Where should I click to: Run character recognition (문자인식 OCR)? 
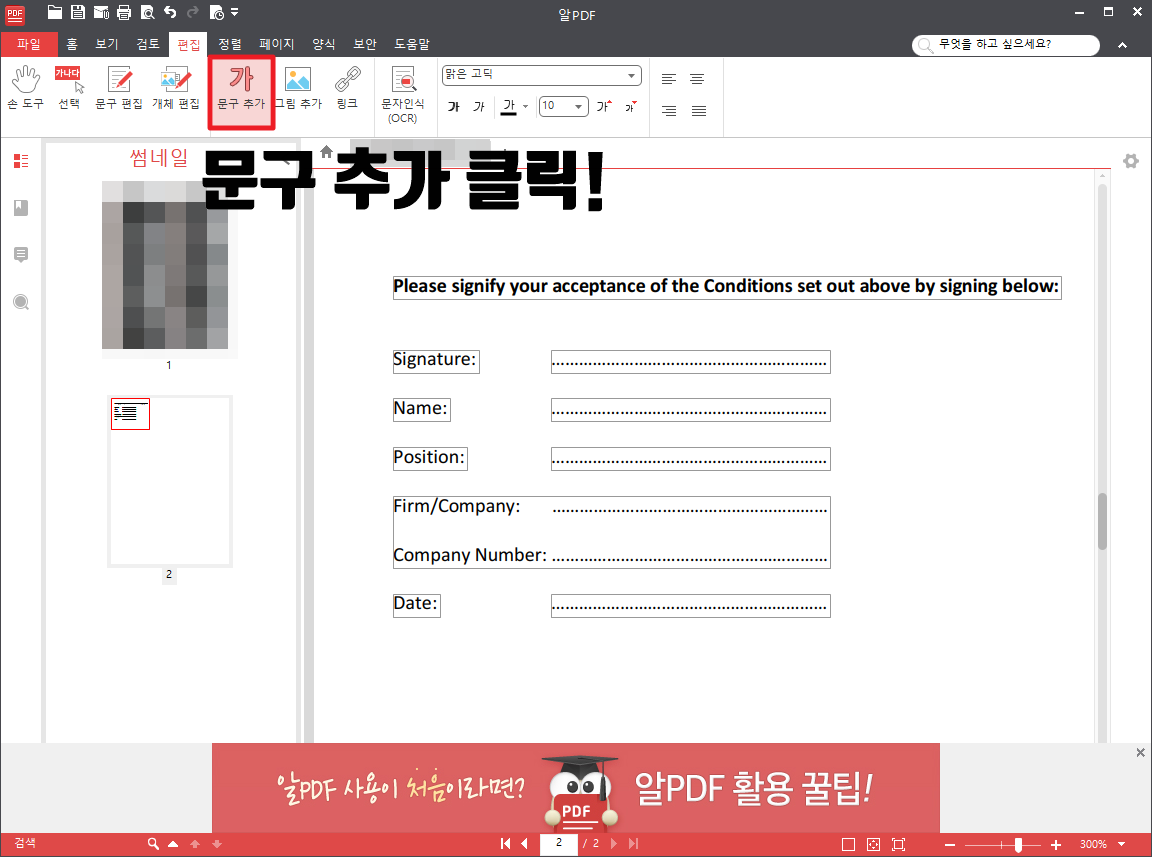click(403, 95)
